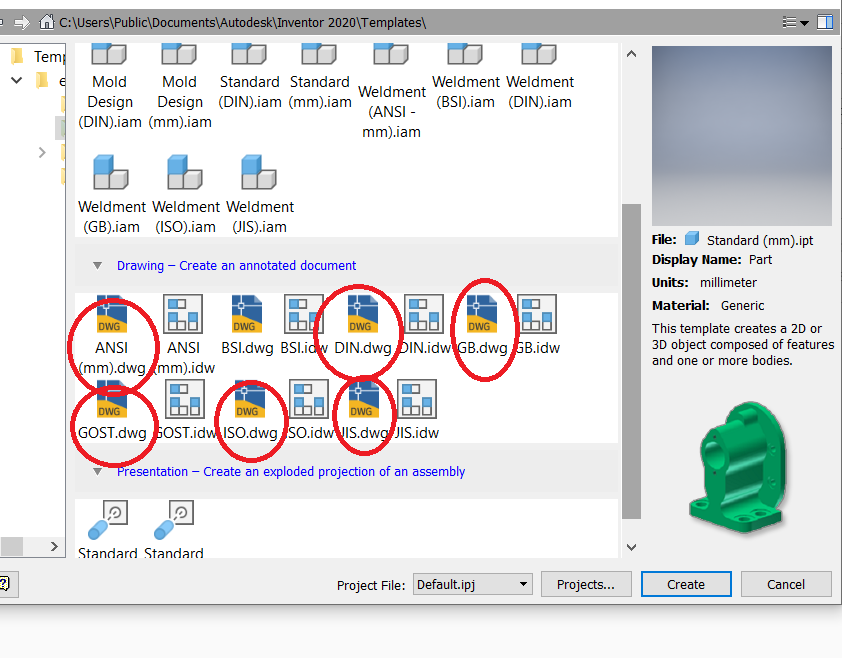842x658 pixels.
Task: Choose the DIN.dwg drawing template
Action: [363, 325]
